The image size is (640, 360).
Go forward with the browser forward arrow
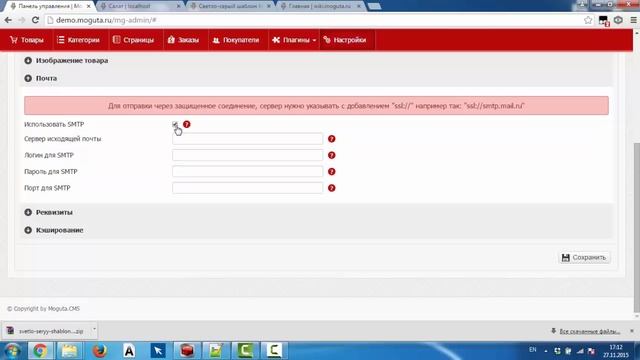click(22, 20)
